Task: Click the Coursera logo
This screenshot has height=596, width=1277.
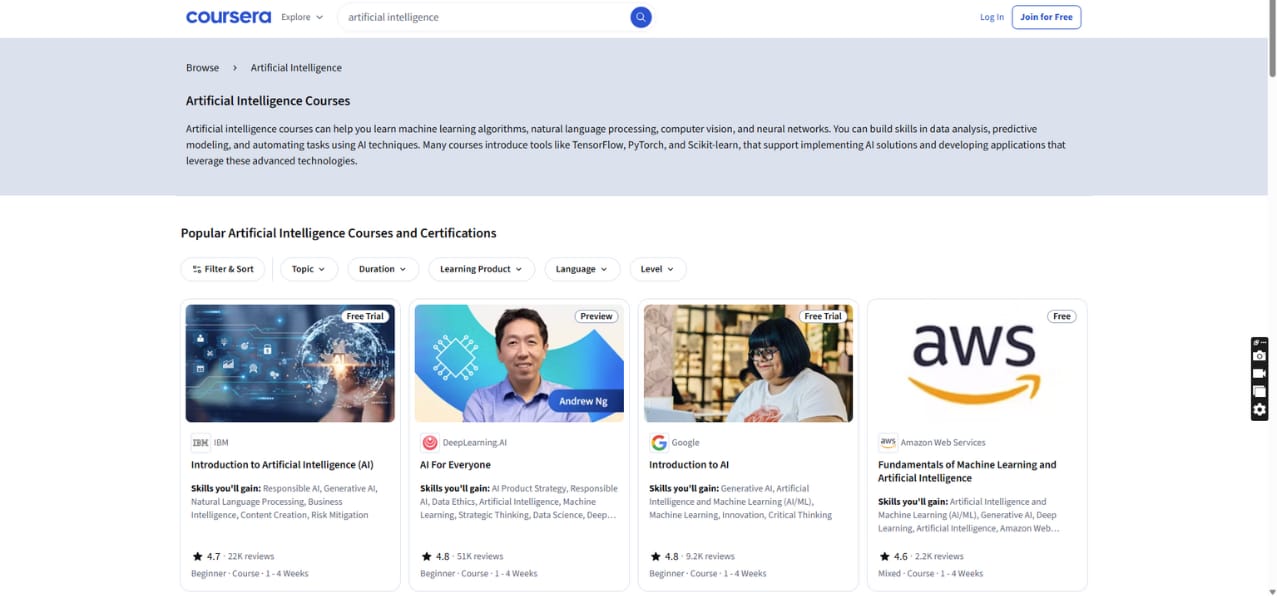Action: pos(228,17)
